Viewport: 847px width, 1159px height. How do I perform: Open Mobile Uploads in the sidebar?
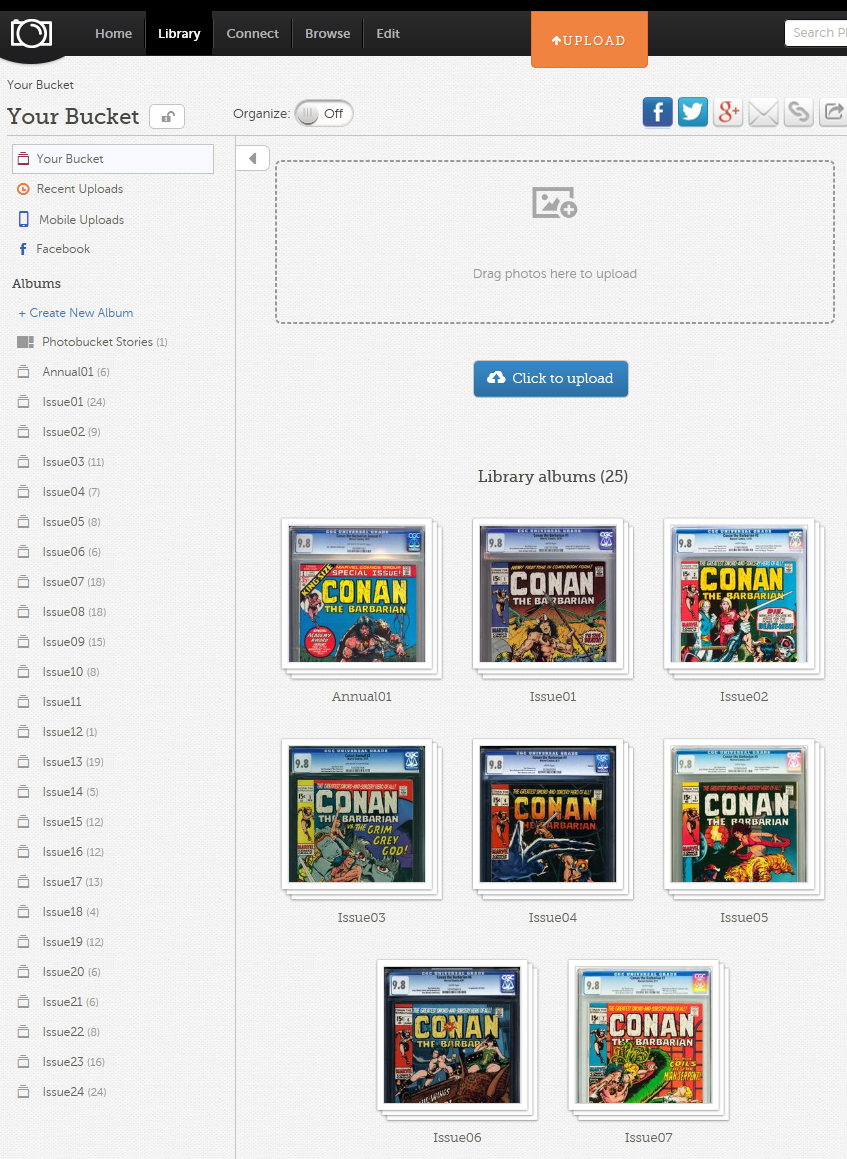click(x=81, y=220)
